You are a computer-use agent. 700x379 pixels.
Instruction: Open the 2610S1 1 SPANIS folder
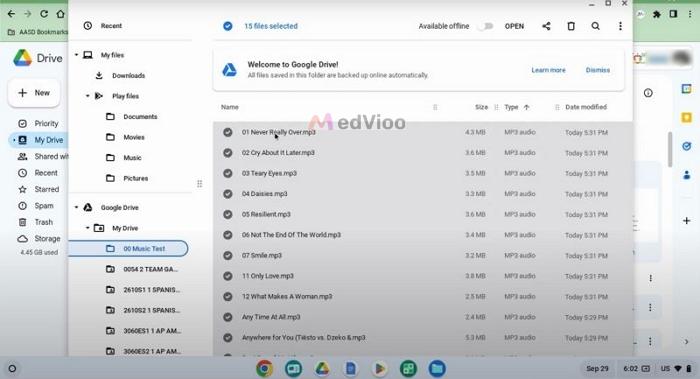pos(152,290)
